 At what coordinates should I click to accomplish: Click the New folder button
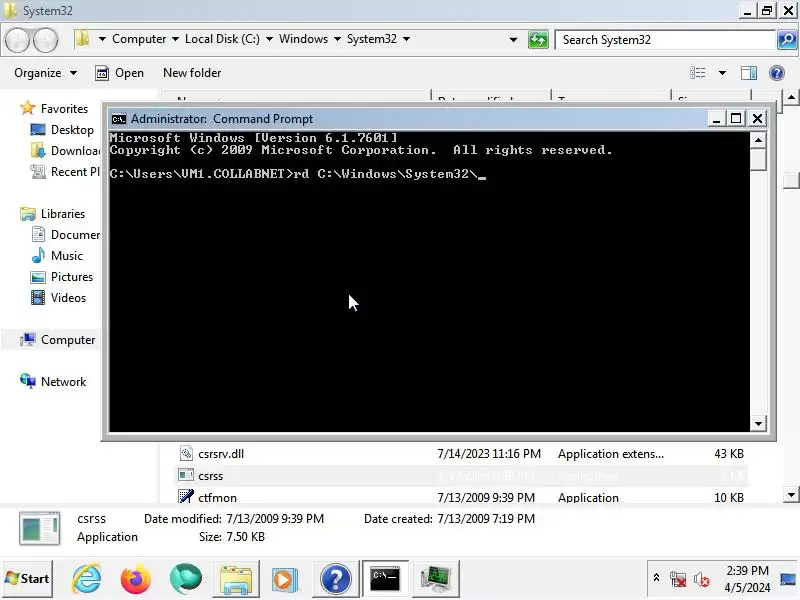[x=192, y=73]
